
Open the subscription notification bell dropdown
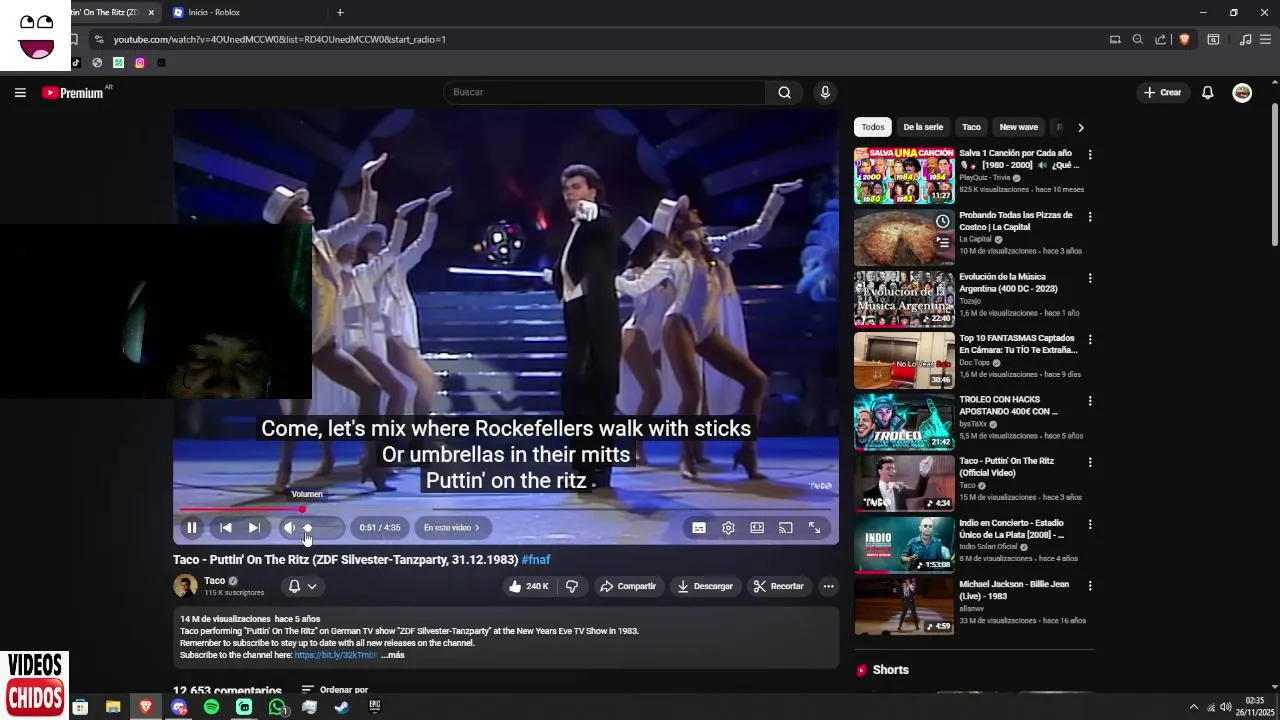click(302, 586)
